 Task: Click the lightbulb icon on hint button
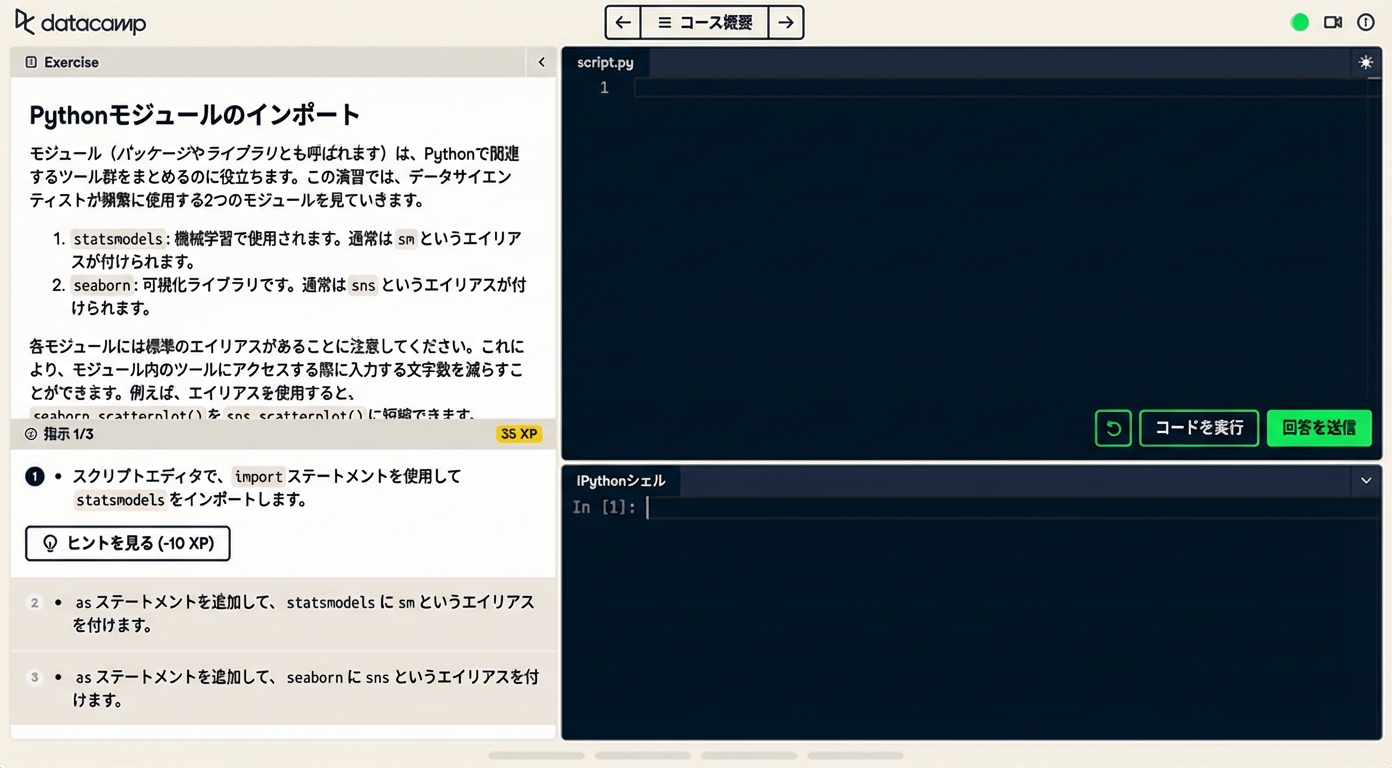click(50, 543)
